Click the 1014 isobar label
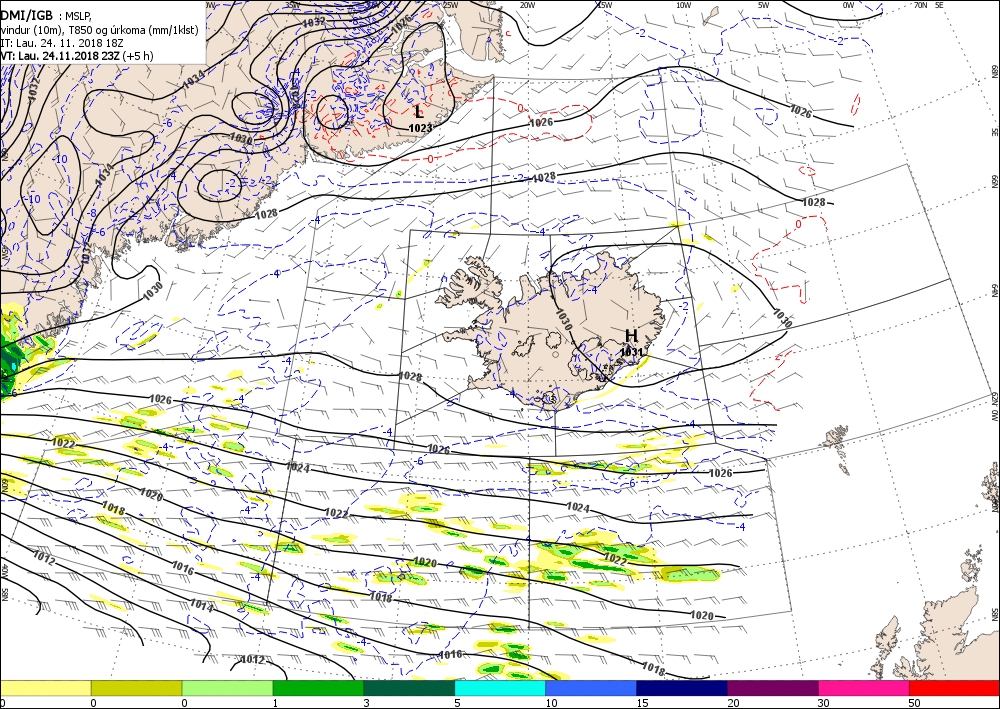This screenshot has width=1000, height=709. [202, 605]
